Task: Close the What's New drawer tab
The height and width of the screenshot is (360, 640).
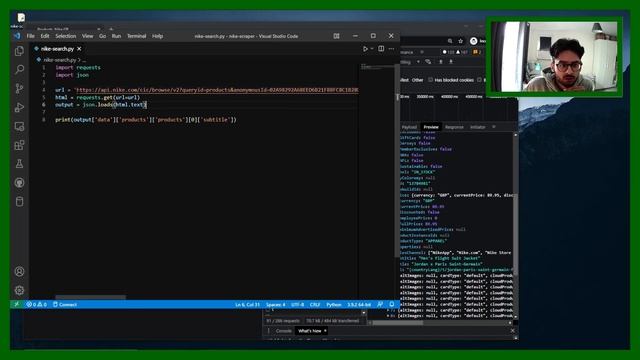Action: point(325,331)
